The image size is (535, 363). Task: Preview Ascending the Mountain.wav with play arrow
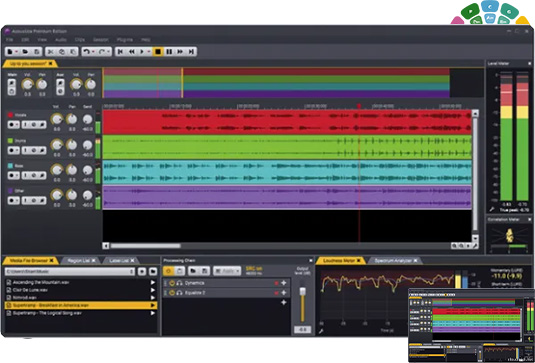pos(153,282)
